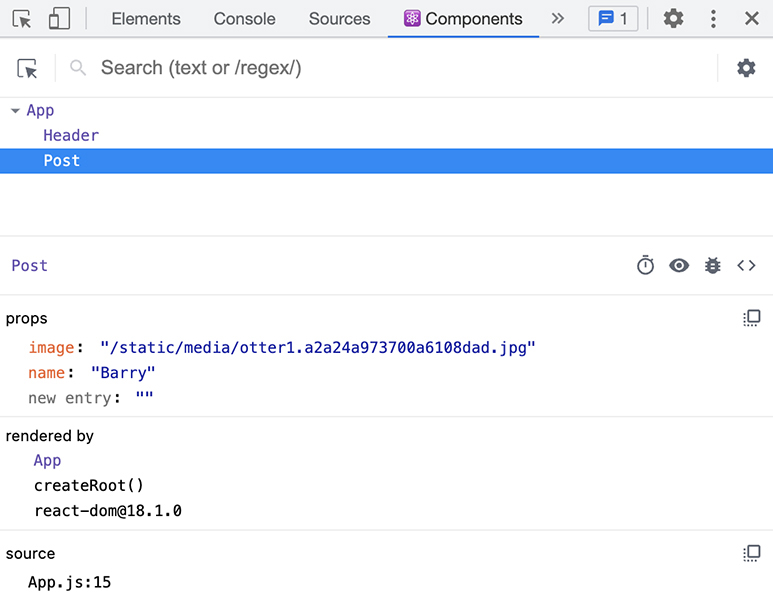The width and height of the screenshot is (773, 612).
Task: Copy props to clipboard icon
Action: (752, 318)
